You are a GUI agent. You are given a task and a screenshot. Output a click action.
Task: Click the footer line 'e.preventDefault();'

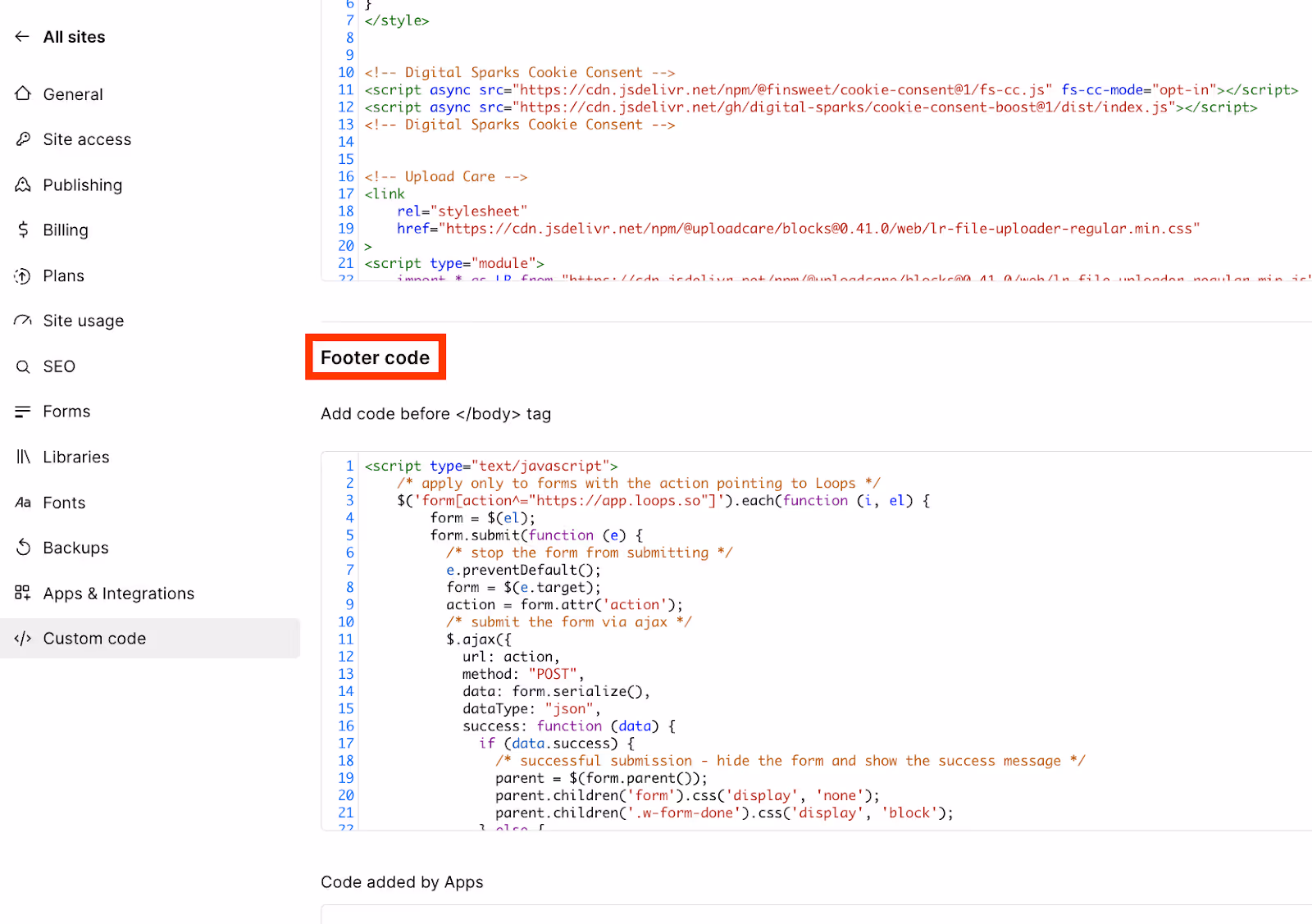pyautogui.click(x=523, y=570)
